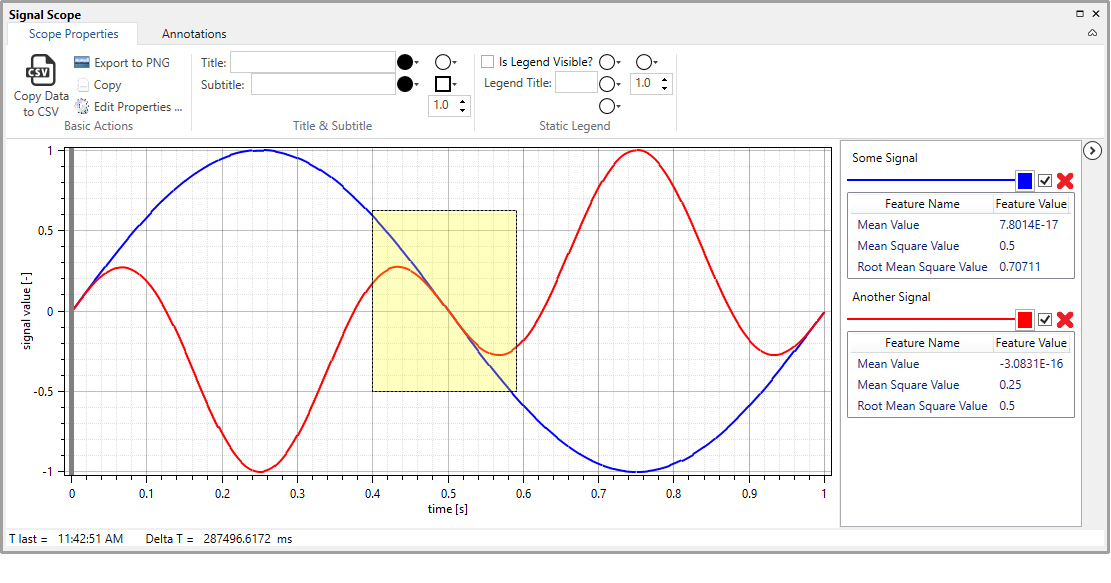Collapse the signal panel with the arrow circle
This screenshot has height=583, width=1111.
click(1093, 150)
